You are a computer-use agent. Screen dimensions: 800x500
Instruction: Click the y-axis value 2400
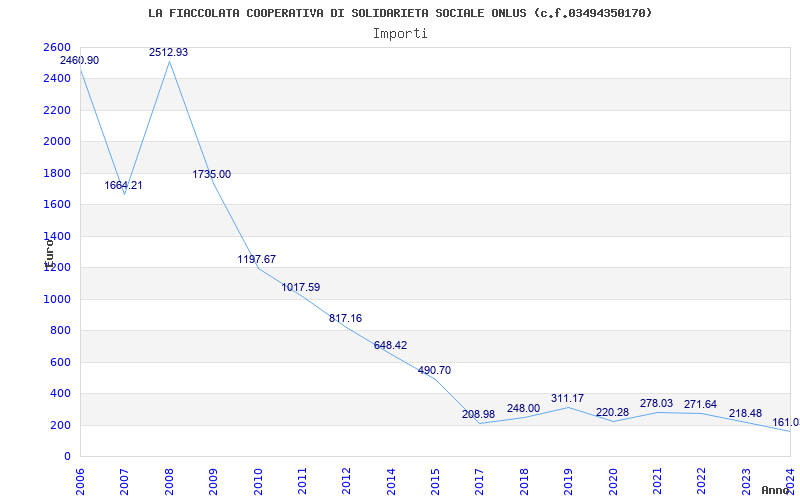pos(57,79)
